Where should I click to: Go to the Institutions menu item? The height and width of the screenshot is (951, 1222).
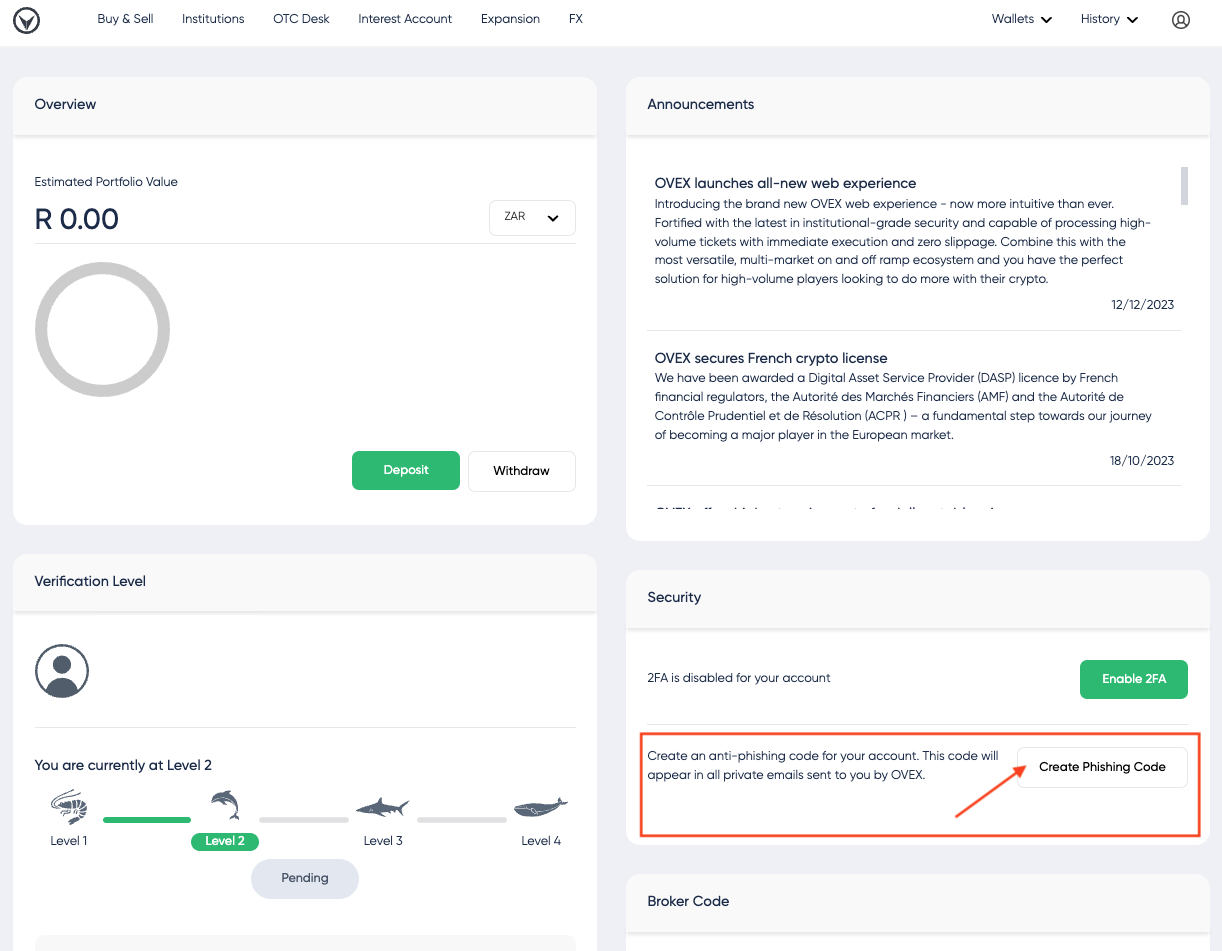click(x=213, y=19)
